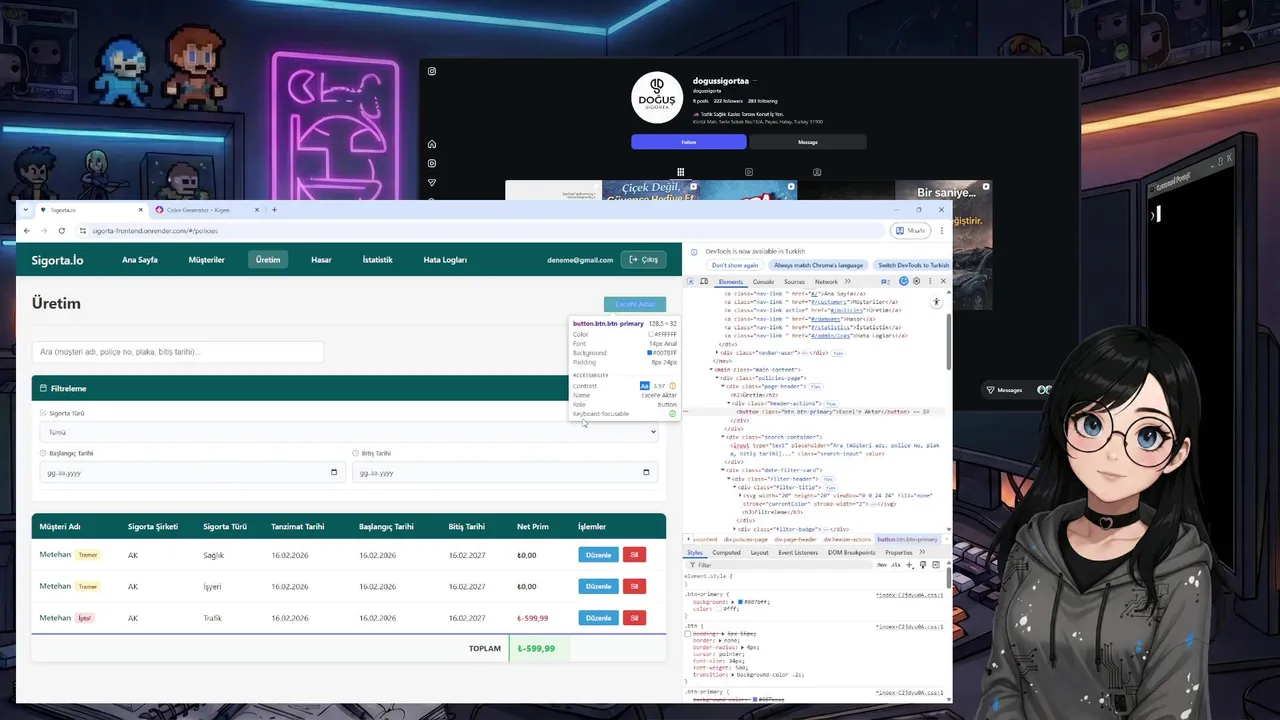This screenshot has height=720, width=1280.
Task: Click the white #fff color swatch
Action: point(719,609)
